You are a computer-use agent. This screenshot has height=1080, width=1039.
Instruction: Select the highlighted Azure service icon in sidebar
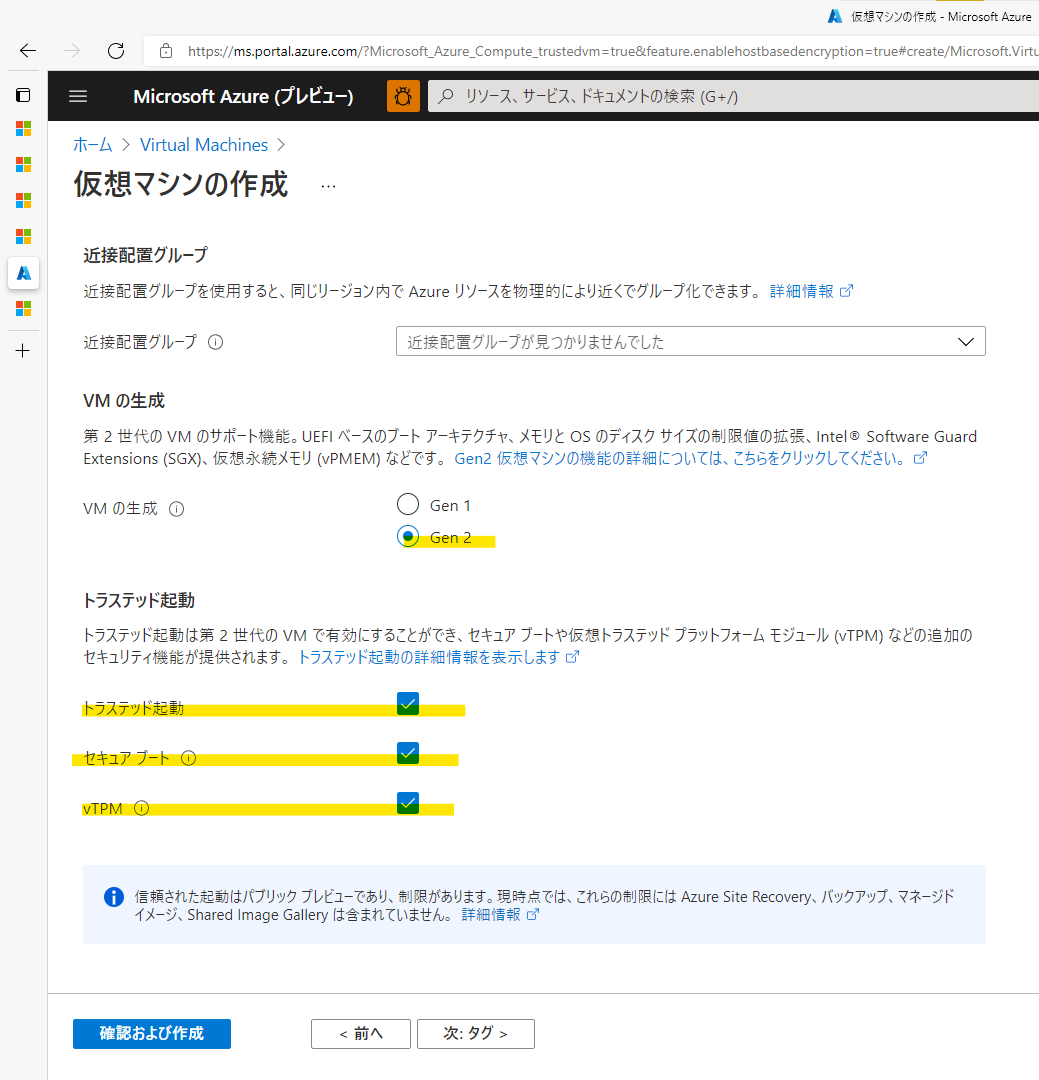pos(23,272)
